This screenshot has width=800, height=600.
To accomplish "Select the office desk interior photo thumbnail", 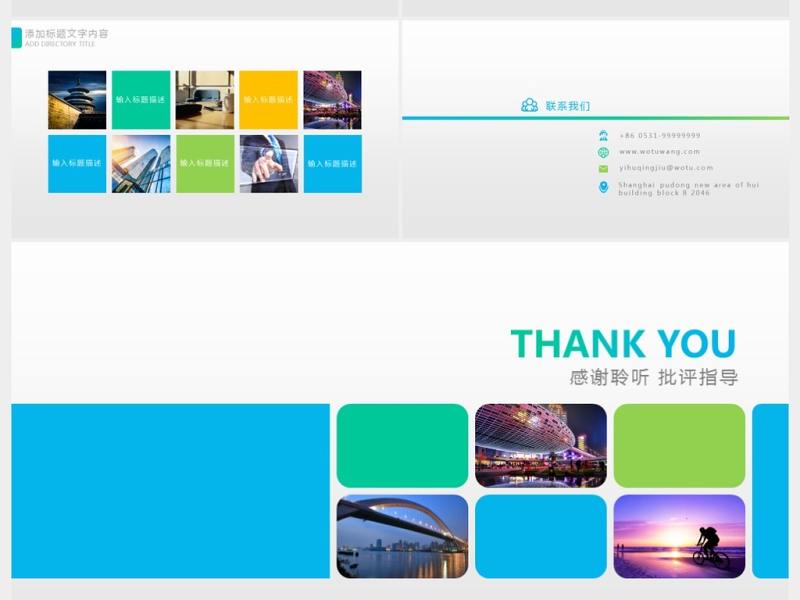I will coord(205,100).
